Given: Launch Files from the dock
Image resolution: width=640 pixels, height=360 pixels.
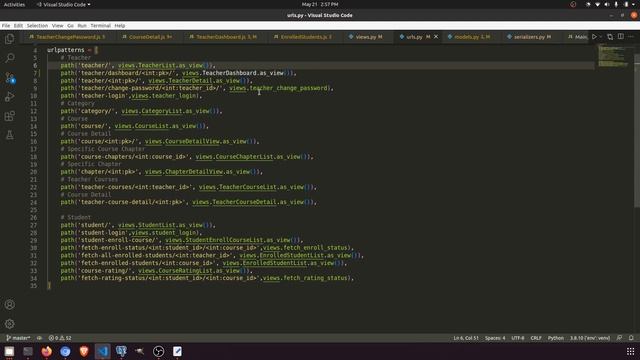Looking at the screenshot, I should point(9,351).
